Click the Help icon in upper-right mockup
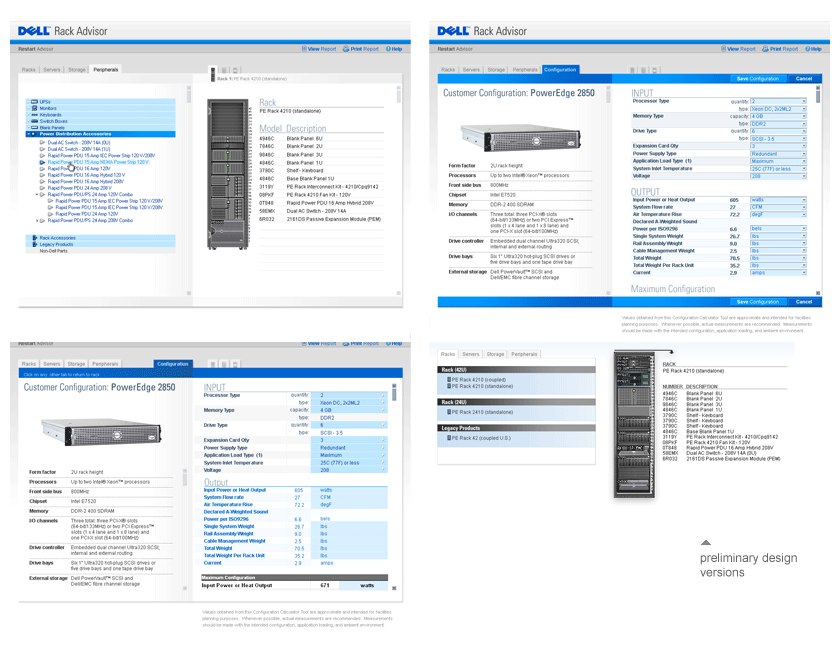Image resolution: width=840 pixels, height=645 pixels. pyautogui.click(x=808, y=49)
